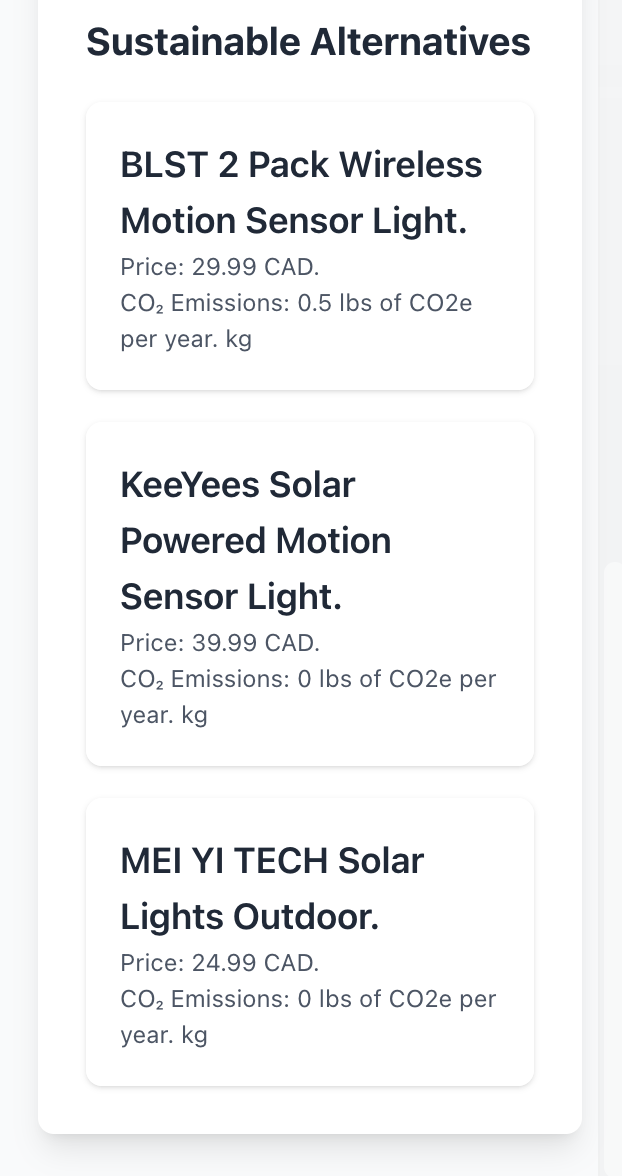Open the "BLST 2 Pack Wireless" title line

click(x=301, y=164)
